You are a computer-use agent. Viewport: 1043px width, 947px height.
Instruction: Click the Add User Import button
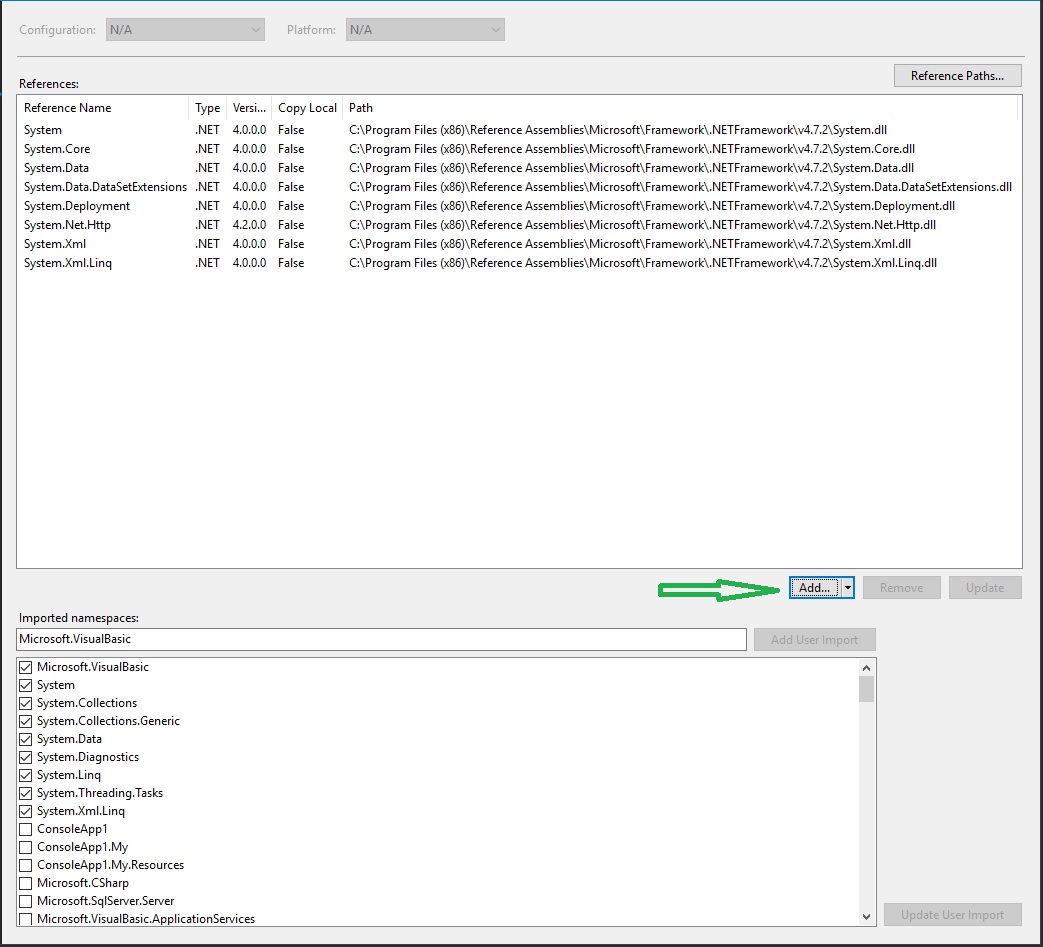814,640
